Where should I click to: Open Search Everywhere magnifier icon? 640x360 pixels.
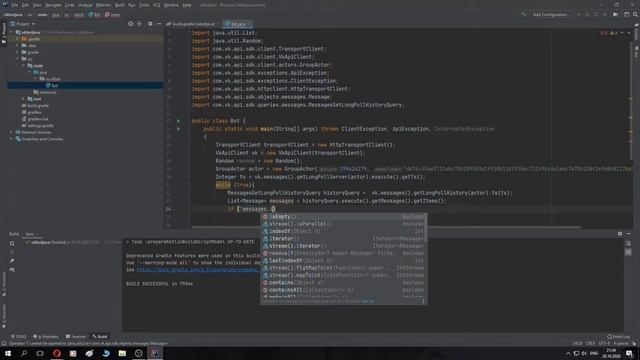click(x=635, y=14)
